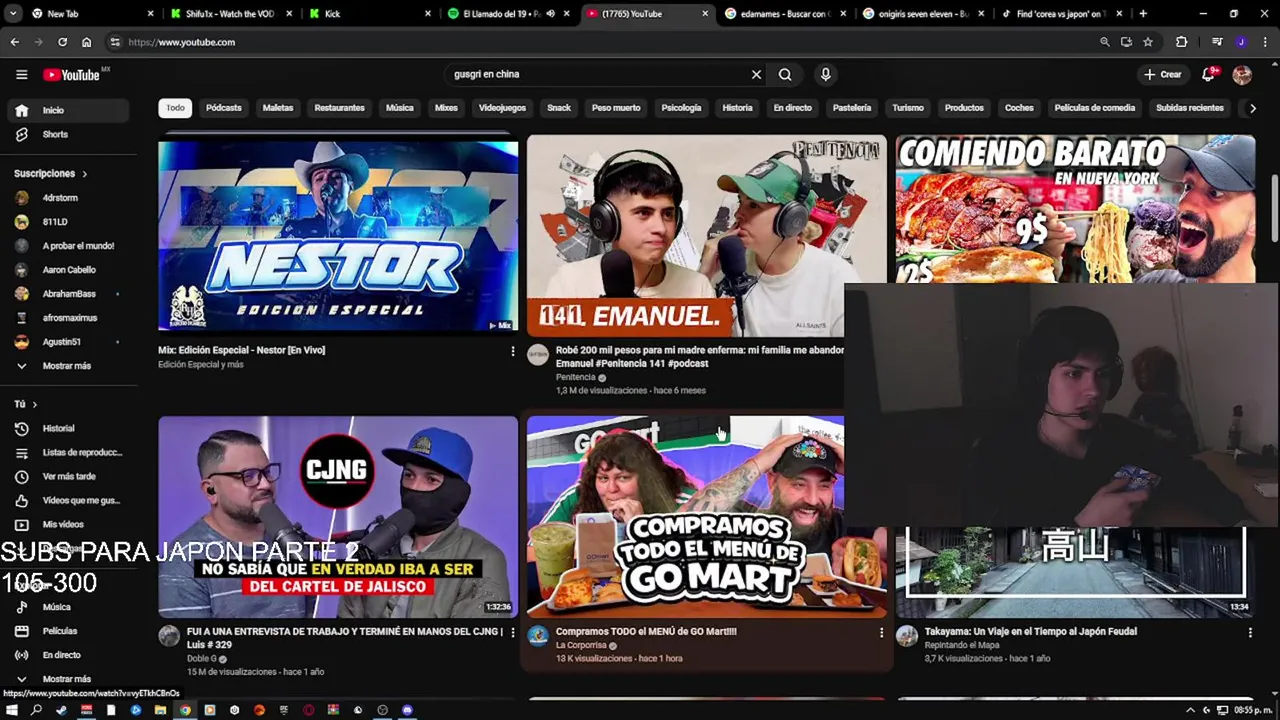1280x720 pixels.
Task: Open Windows Start menu
Action: (12, 710)
